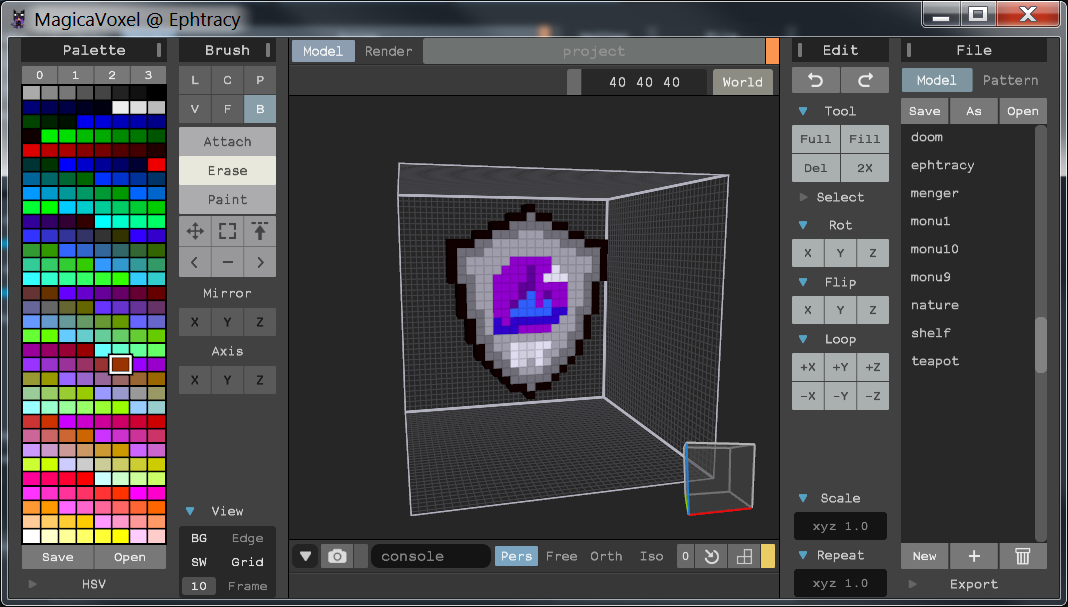
Task: Click the Redo arrow in Edit panel
Action: 865,80
